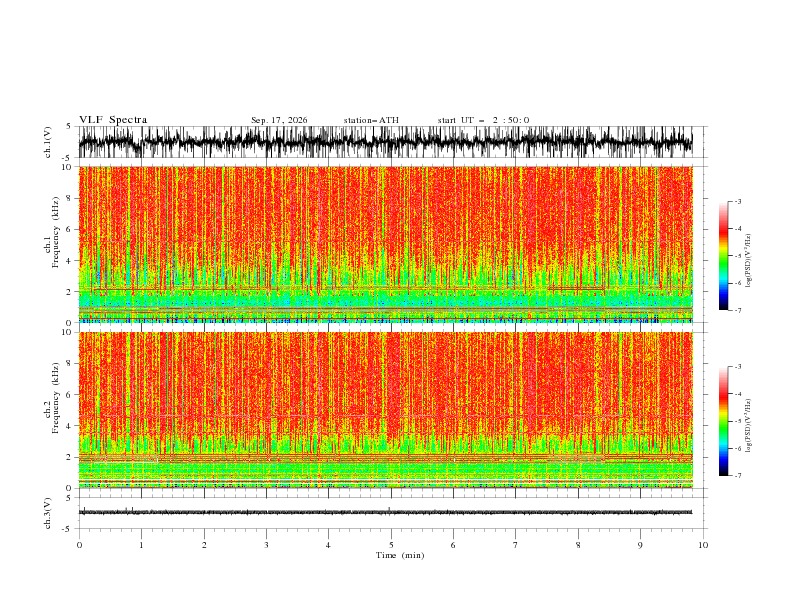
Task: Click the Sep. 17, 2026 date label
Action: pyautogui.click(x=279, y=120)
